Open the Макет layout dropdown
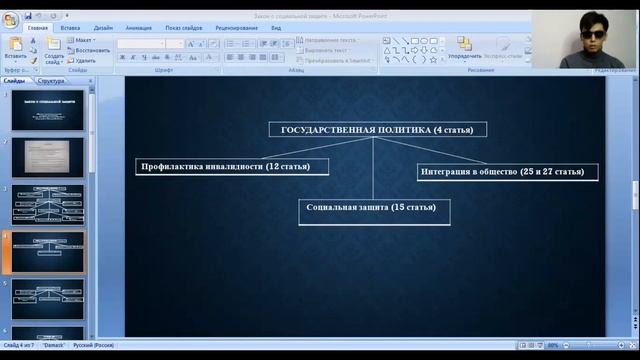Viewport: 640px width, 360px height. [x=82, y=40]
